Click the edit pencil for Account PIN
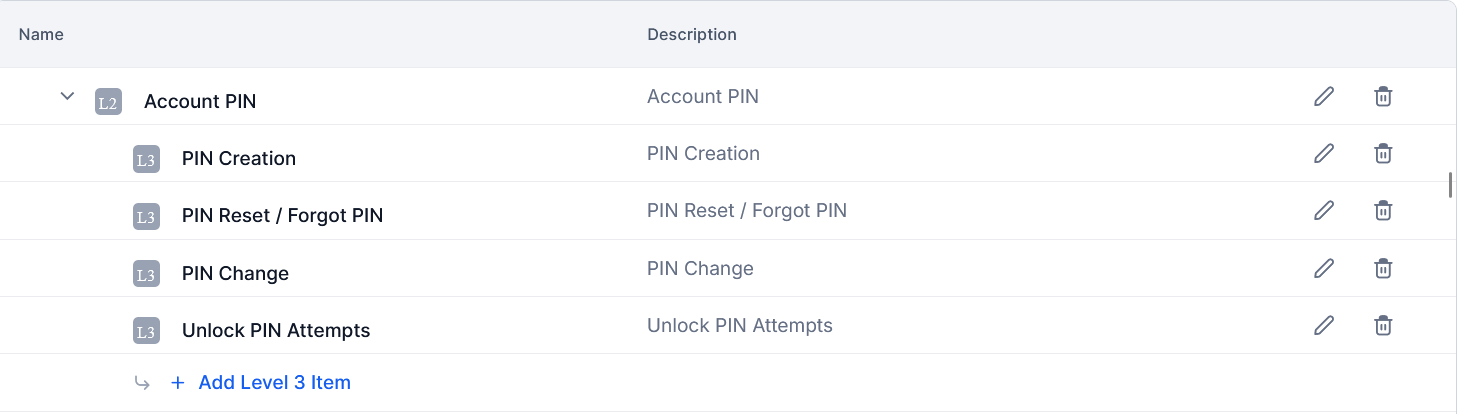This screenshot has height=414, width=1459. 1324,97
